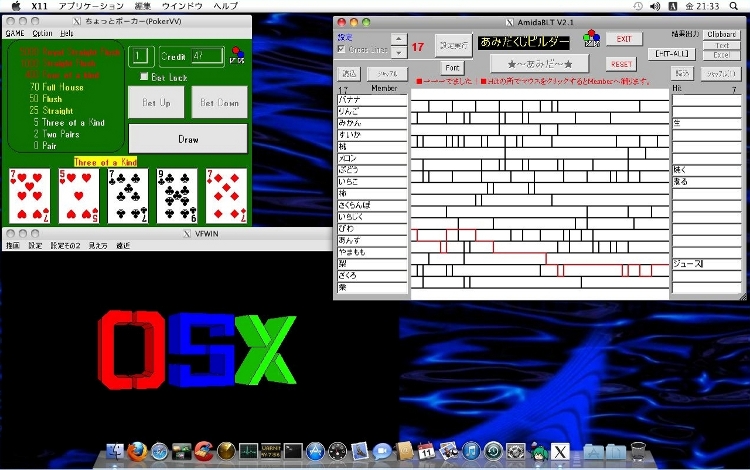Image resolution: width=750 pixels, height=470 pixels.
Task: Launch iChat from the dock
Action: [382, 451]
